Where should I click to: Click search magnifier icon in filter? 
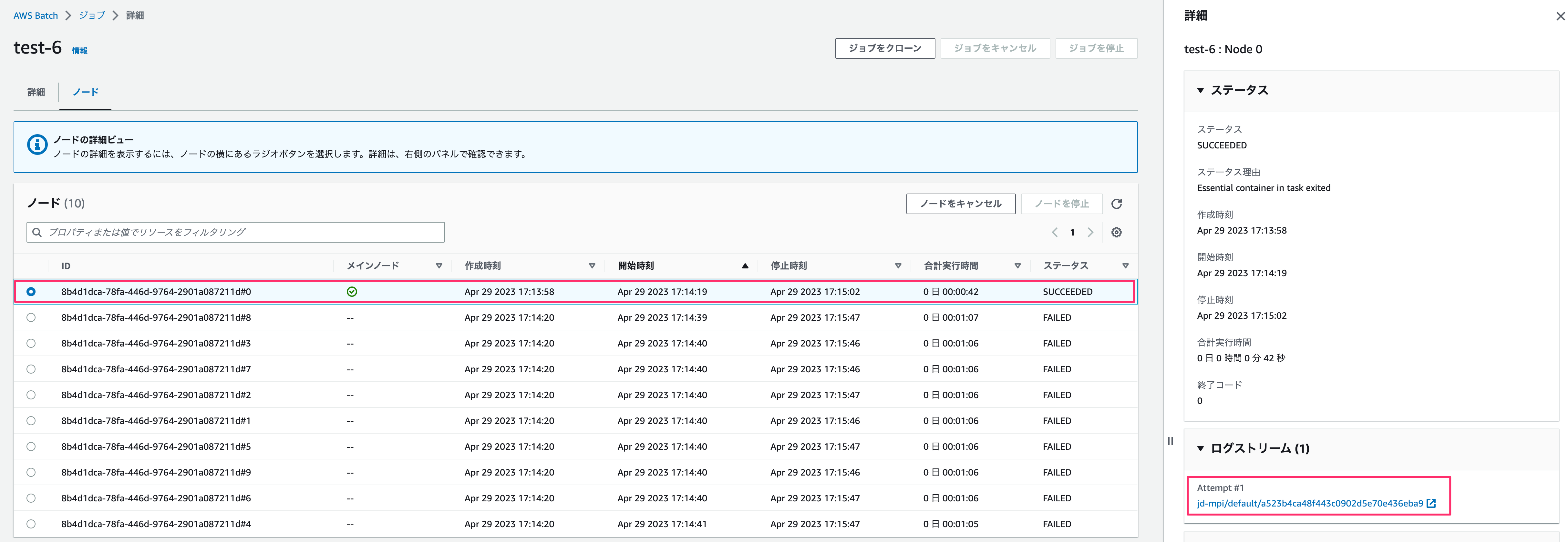click(x=37, y=232)
